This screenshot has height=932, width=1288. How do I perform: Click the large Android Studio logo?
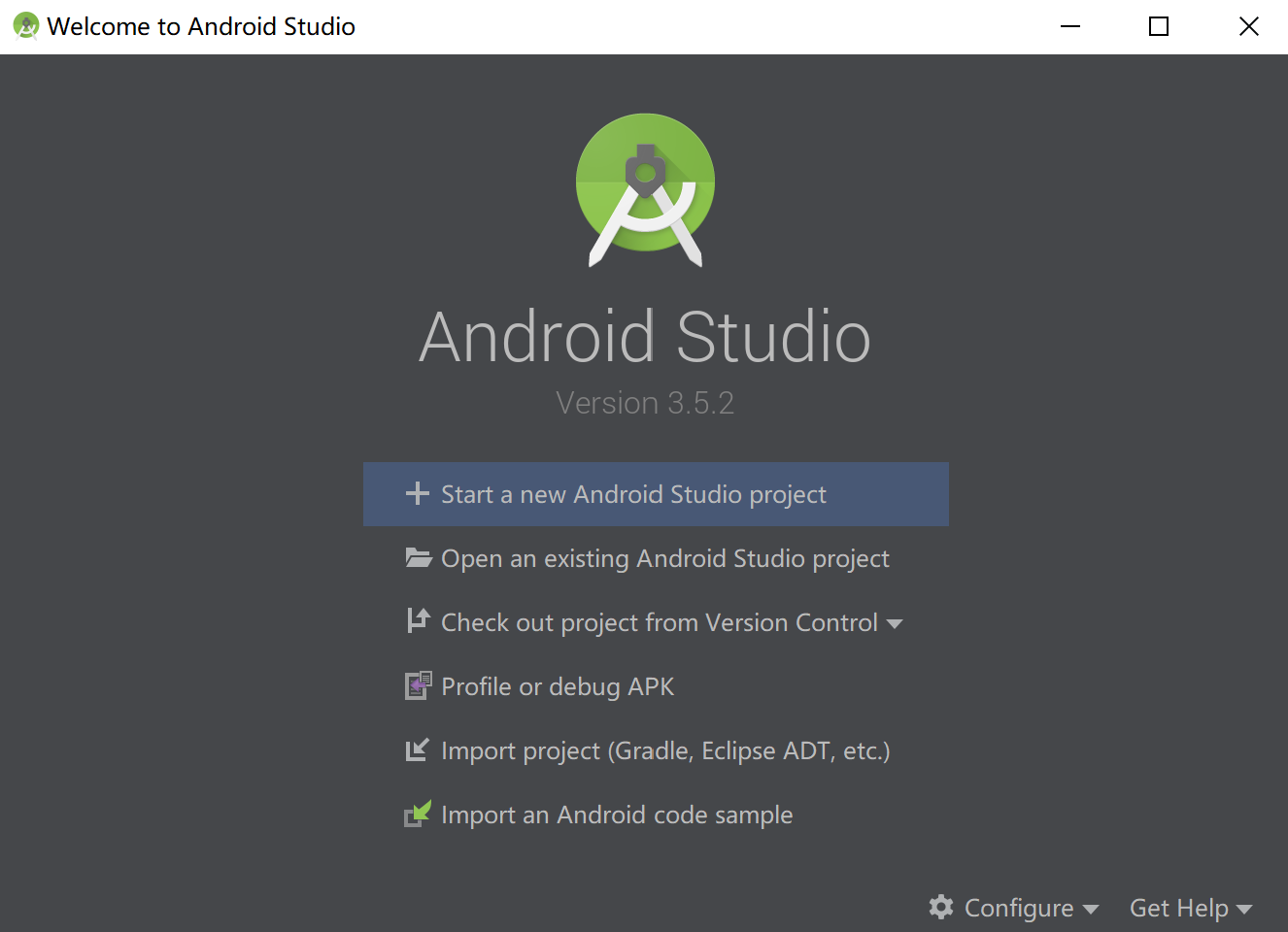(645, 190)
